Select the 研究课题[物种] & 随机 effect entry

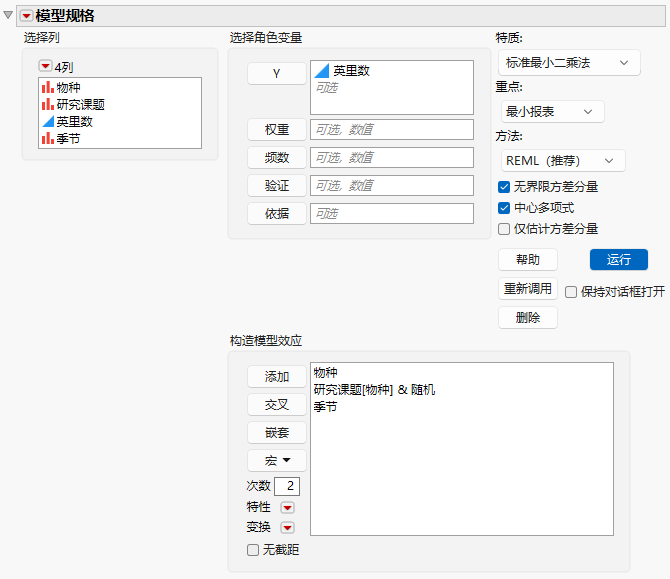pos(374,390)
